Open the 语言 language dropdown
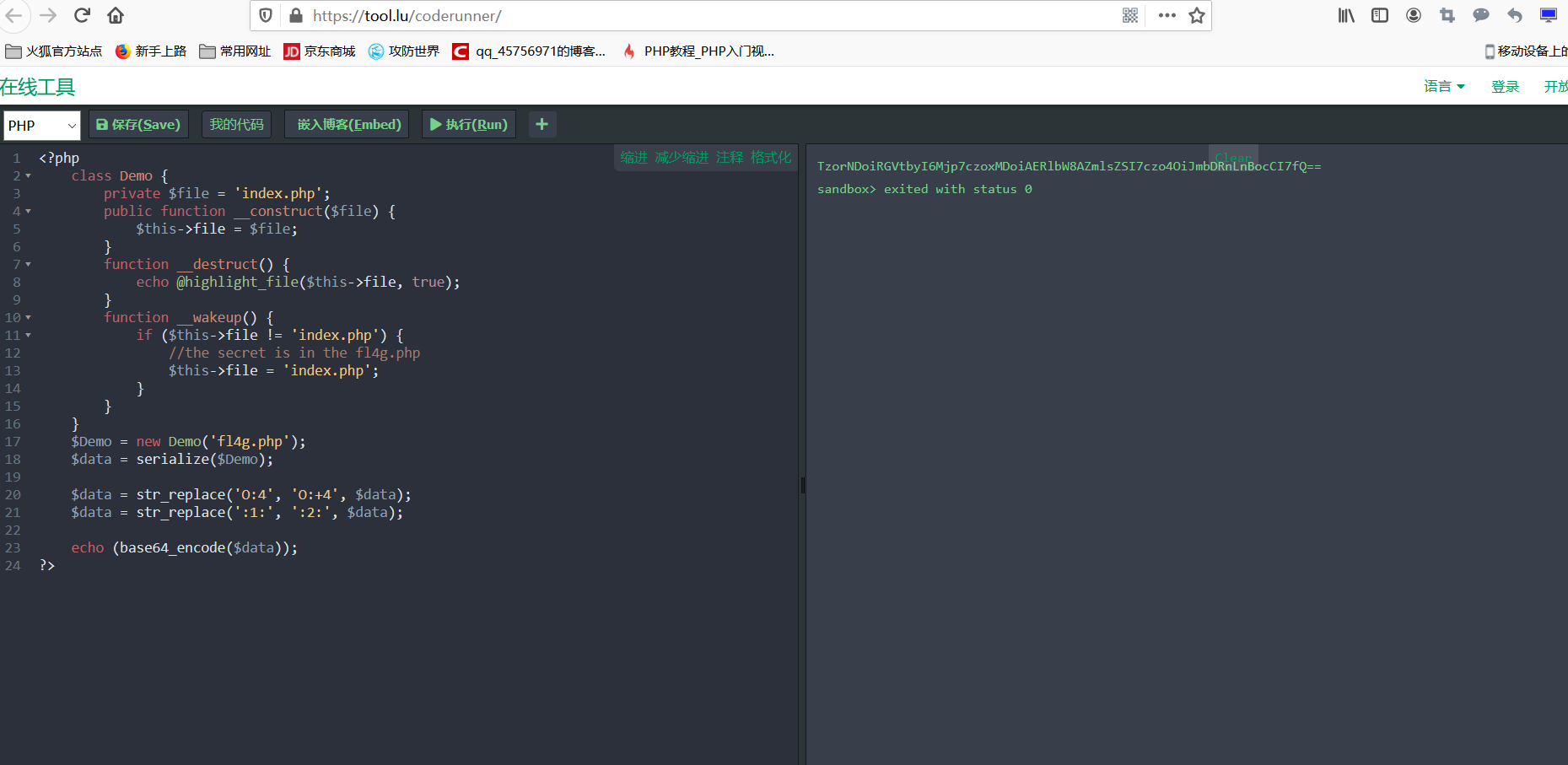Image resolution: width=1568 pixels, height=765 pixels. [x=1444, y=86]
